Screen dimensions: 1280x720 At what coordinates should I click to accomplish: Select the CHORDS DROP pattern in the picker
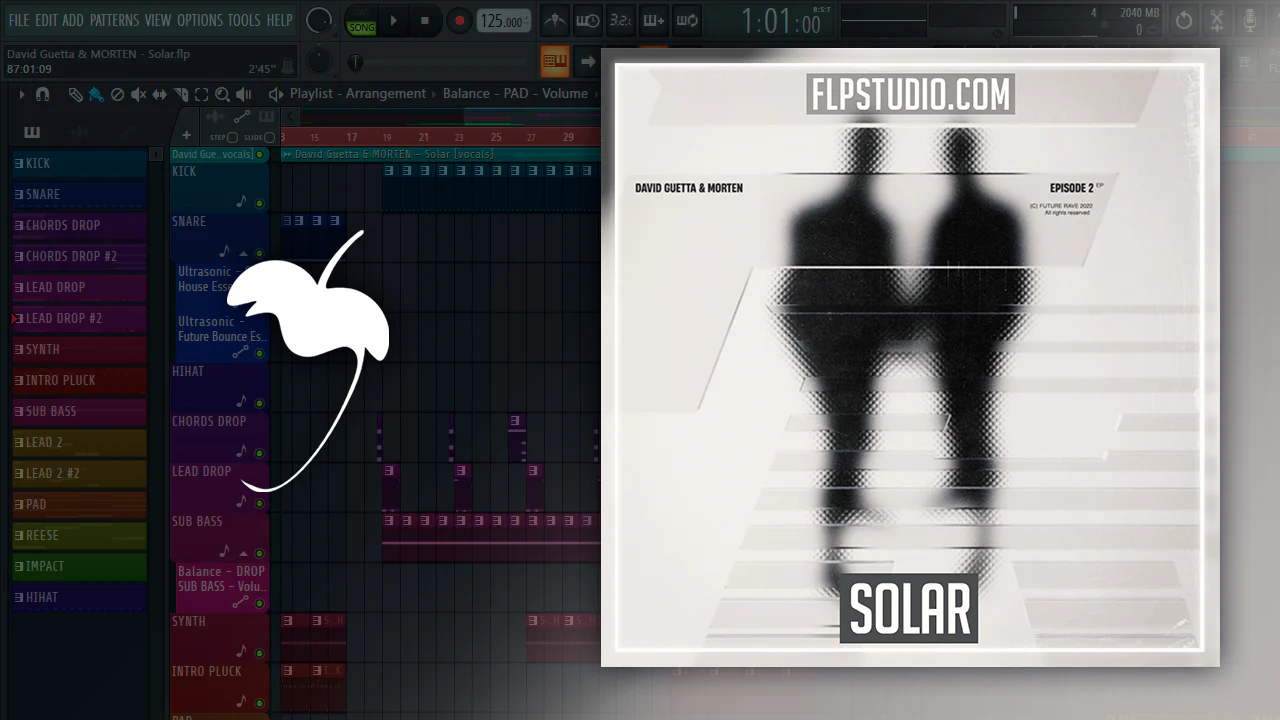coord(79,225)
